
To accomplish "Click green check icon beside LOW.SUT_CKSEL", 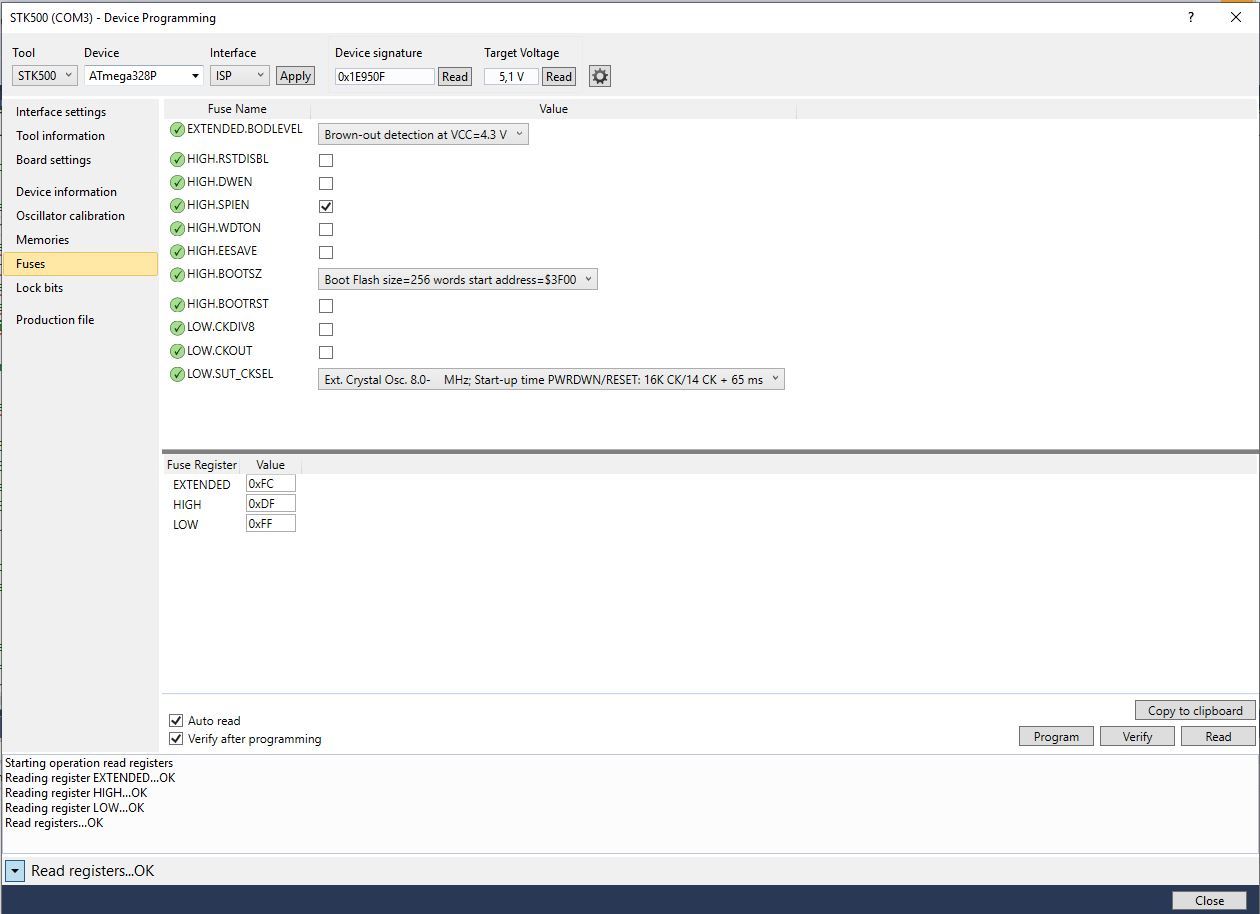I will coord(177,374).
